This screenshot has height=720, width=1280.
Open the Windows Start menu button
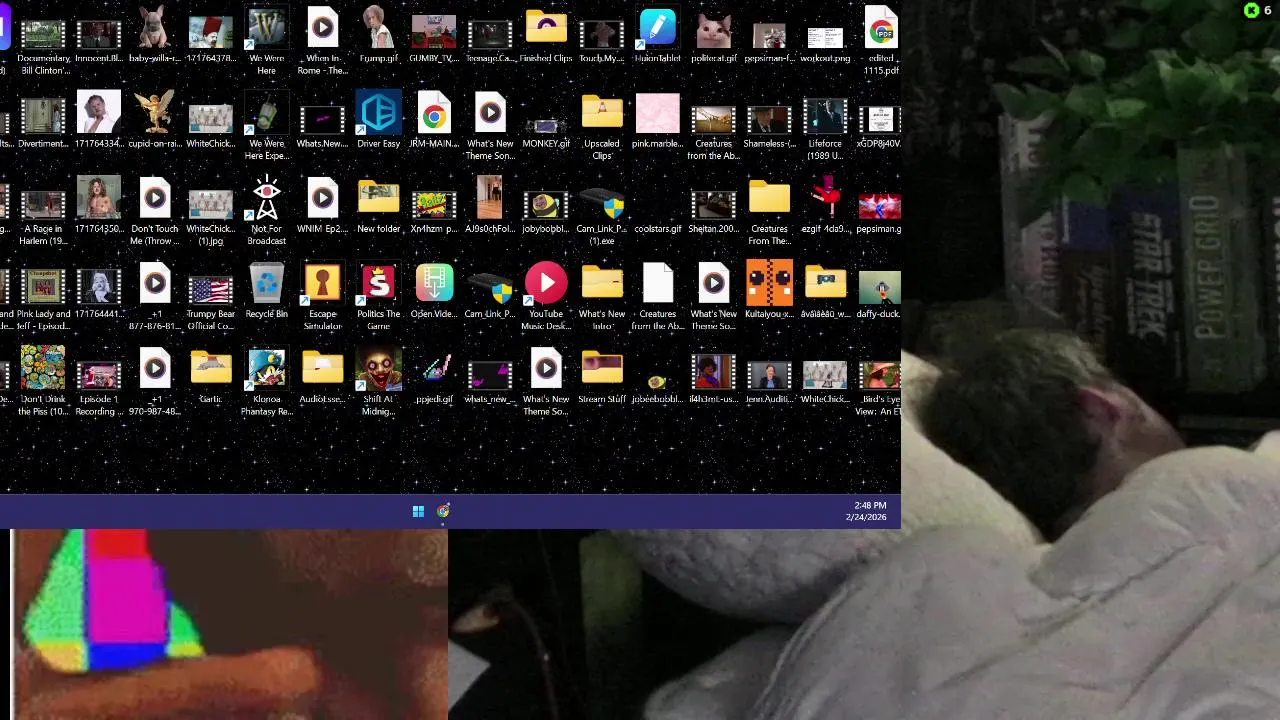pyautogui.click(x=418, y=512)
